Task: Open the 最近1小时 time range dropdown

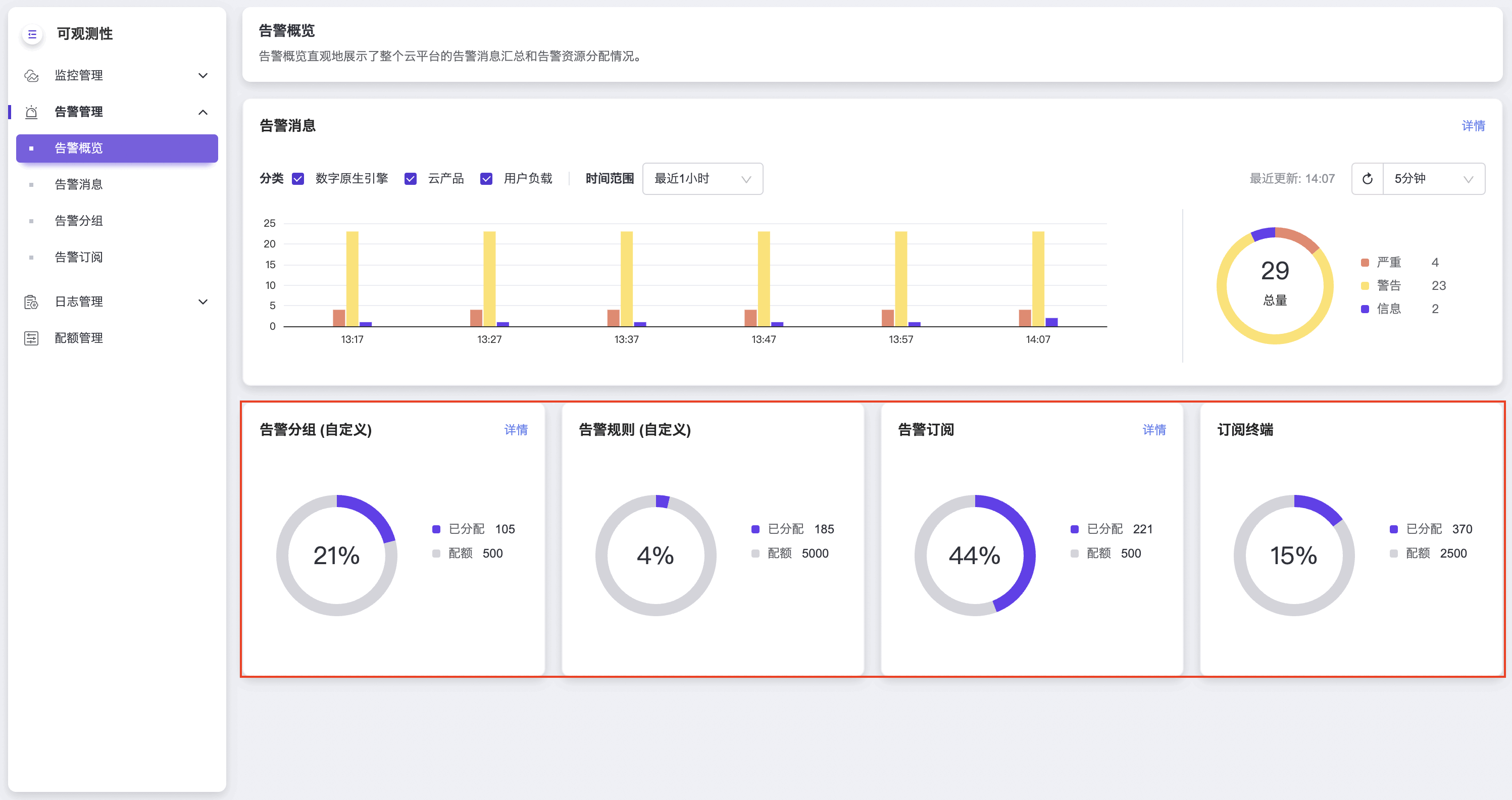Action: click(x=702, y=179)
